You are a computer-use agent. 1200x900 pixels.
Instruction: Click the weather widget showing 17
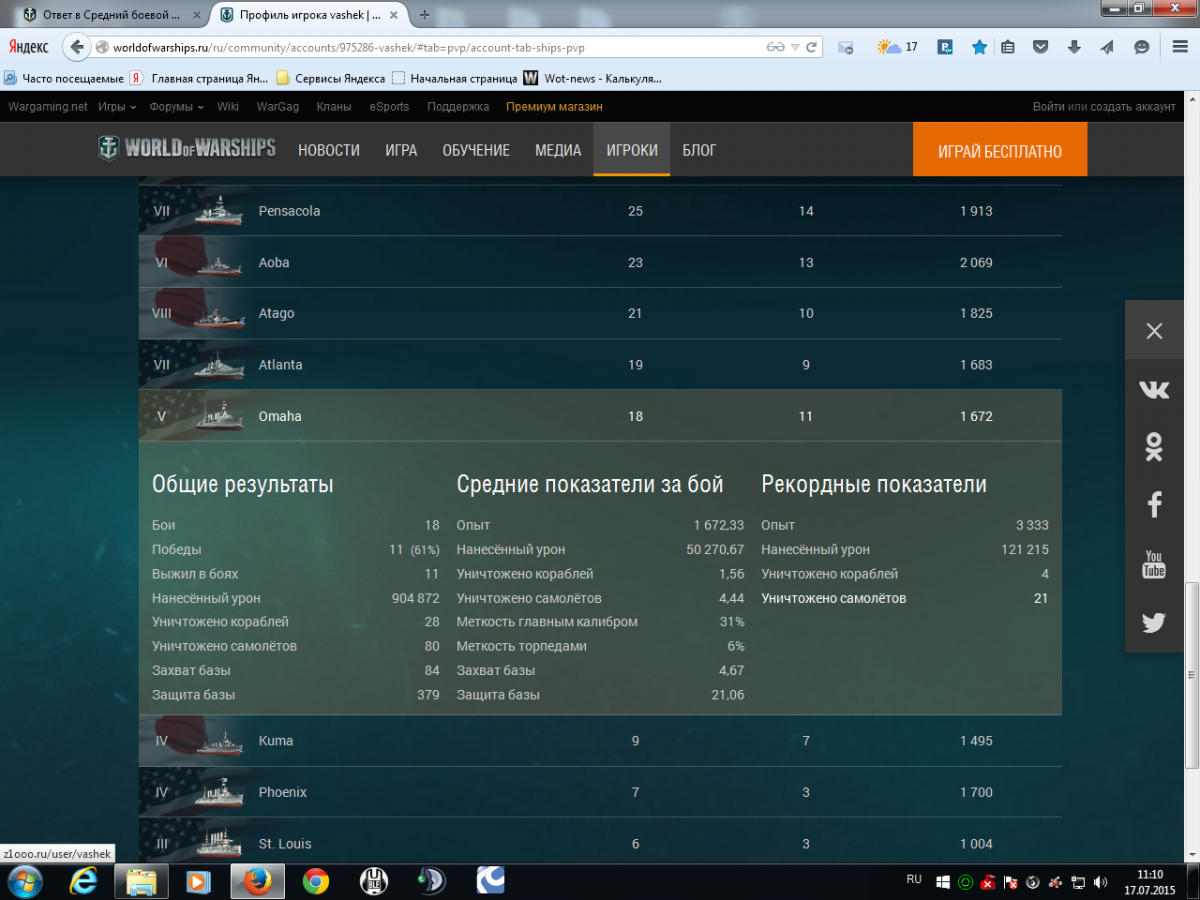point(897,47)
